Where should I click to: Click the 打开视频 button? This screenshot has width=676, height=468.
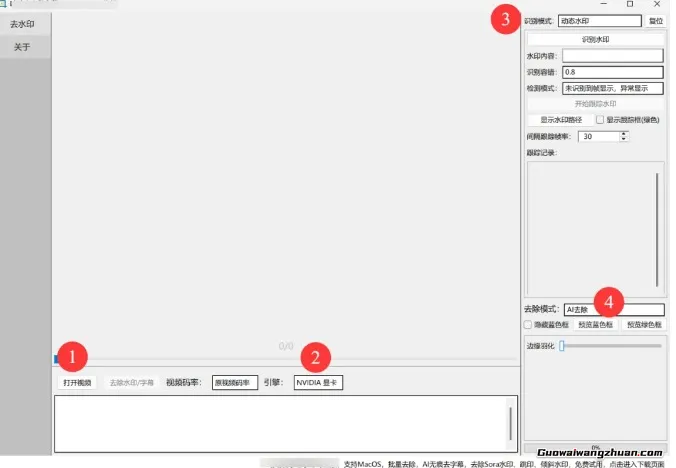click(x=77, y=383)
